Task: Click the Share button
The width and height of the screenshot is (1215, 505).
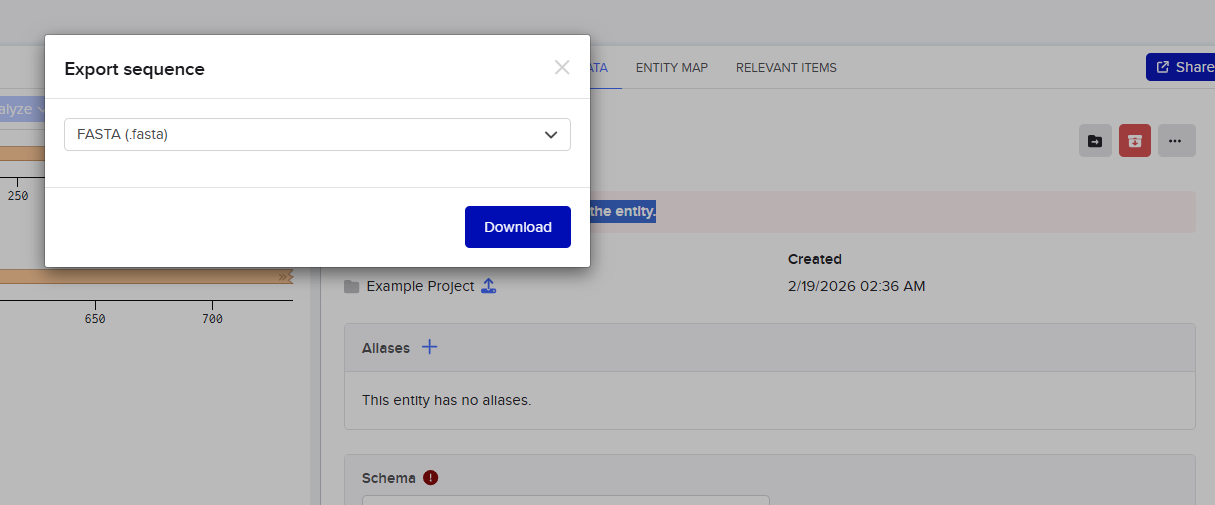Action: tap(1183, 67)
